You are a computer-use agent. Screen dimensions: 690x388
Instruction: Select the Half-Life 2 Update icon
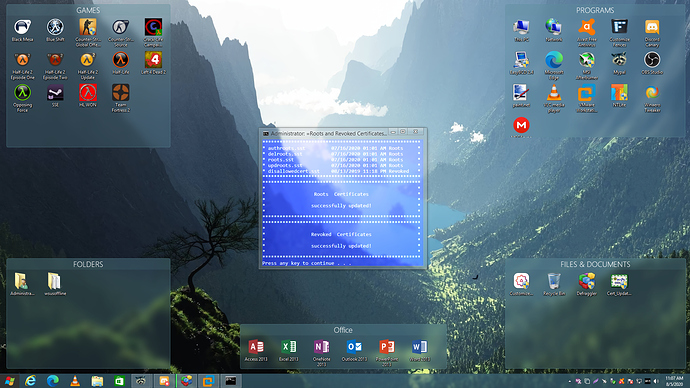tap(88, 66)
